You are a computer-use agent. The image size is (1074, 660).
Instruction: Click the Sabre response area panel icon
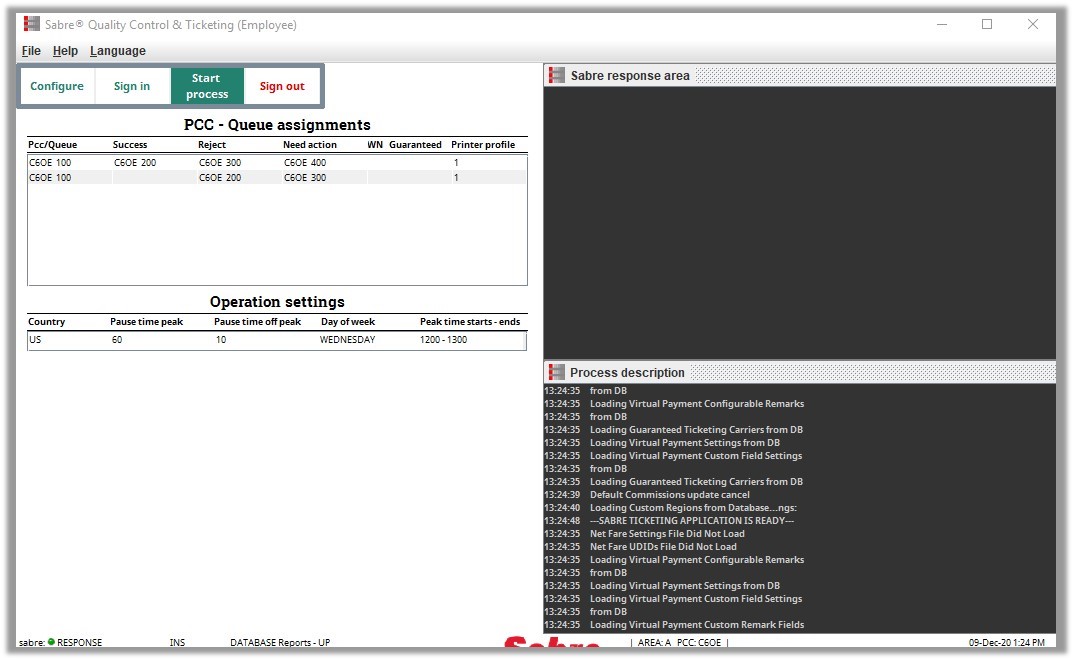click(557, 75)
